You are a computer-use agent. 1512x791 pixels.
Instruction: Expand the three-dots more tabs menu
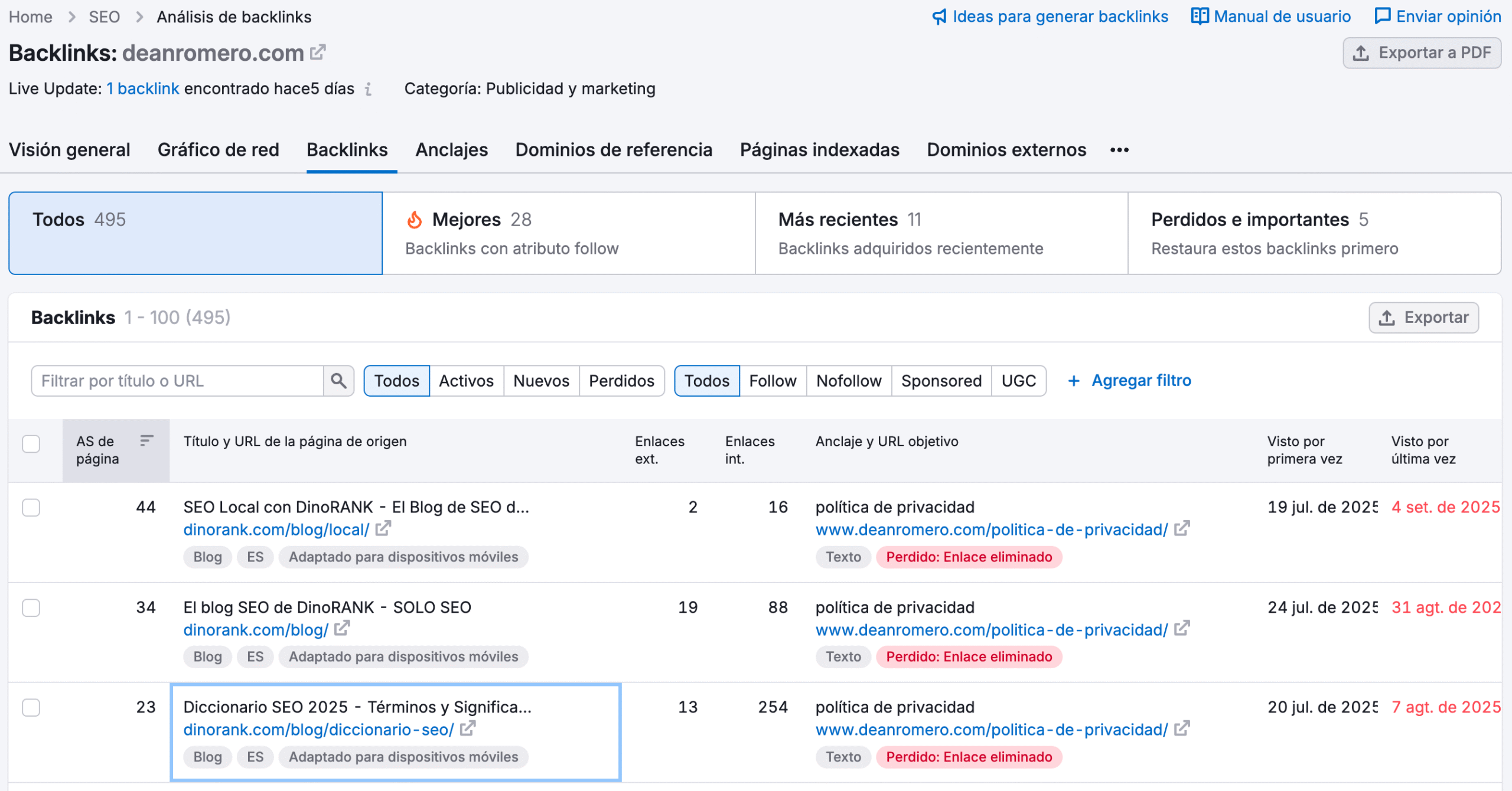click(x=1119, y=150)
